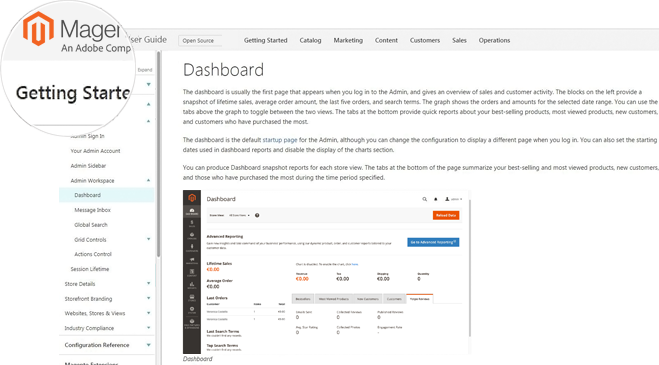Open the Operations top menu
This screenshot has height=365, width=659.
[494, 40]
